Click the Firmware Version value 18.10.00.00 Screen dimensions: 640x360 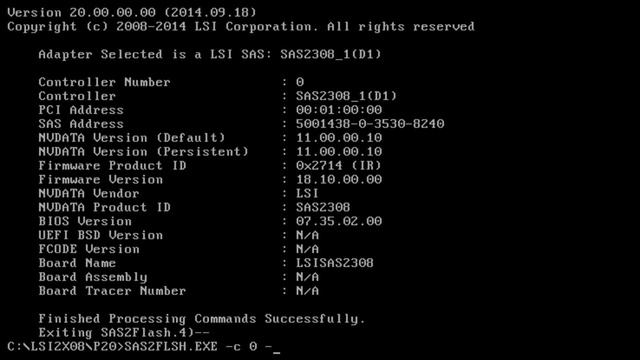point(339,180)
